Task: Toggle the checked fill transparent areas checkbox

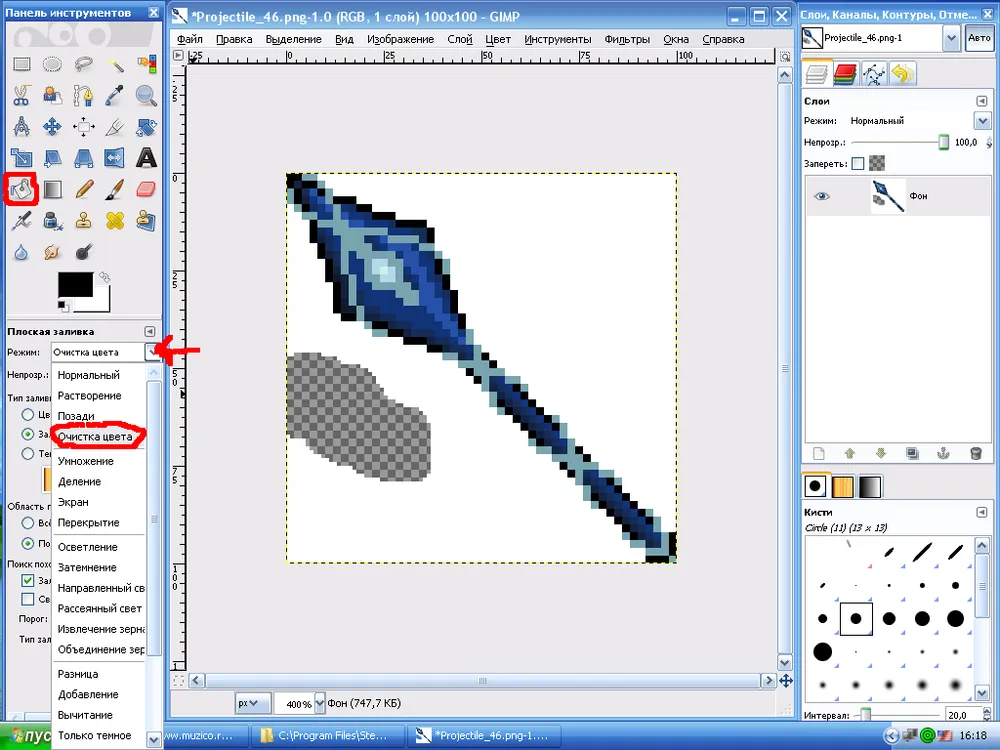Action: 28,580
